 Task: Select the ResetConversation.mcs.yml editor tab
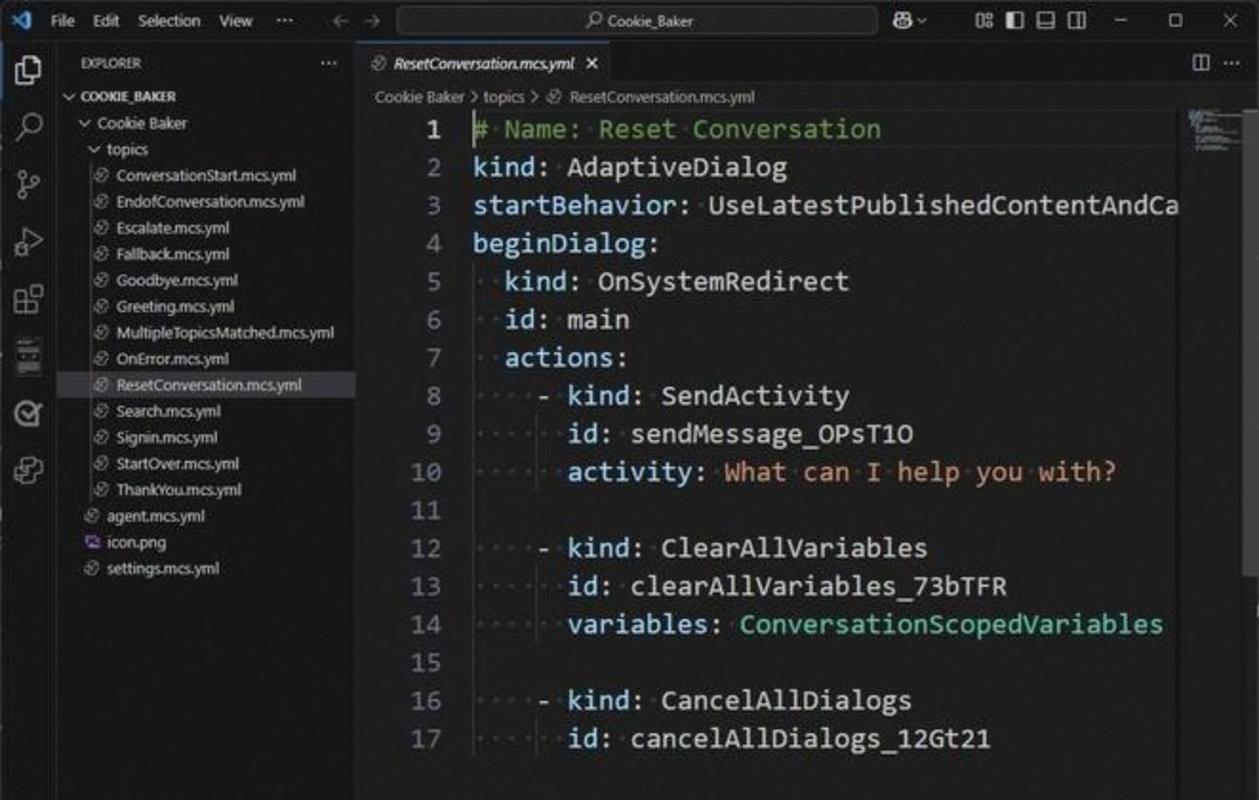[x=484, y=63]
